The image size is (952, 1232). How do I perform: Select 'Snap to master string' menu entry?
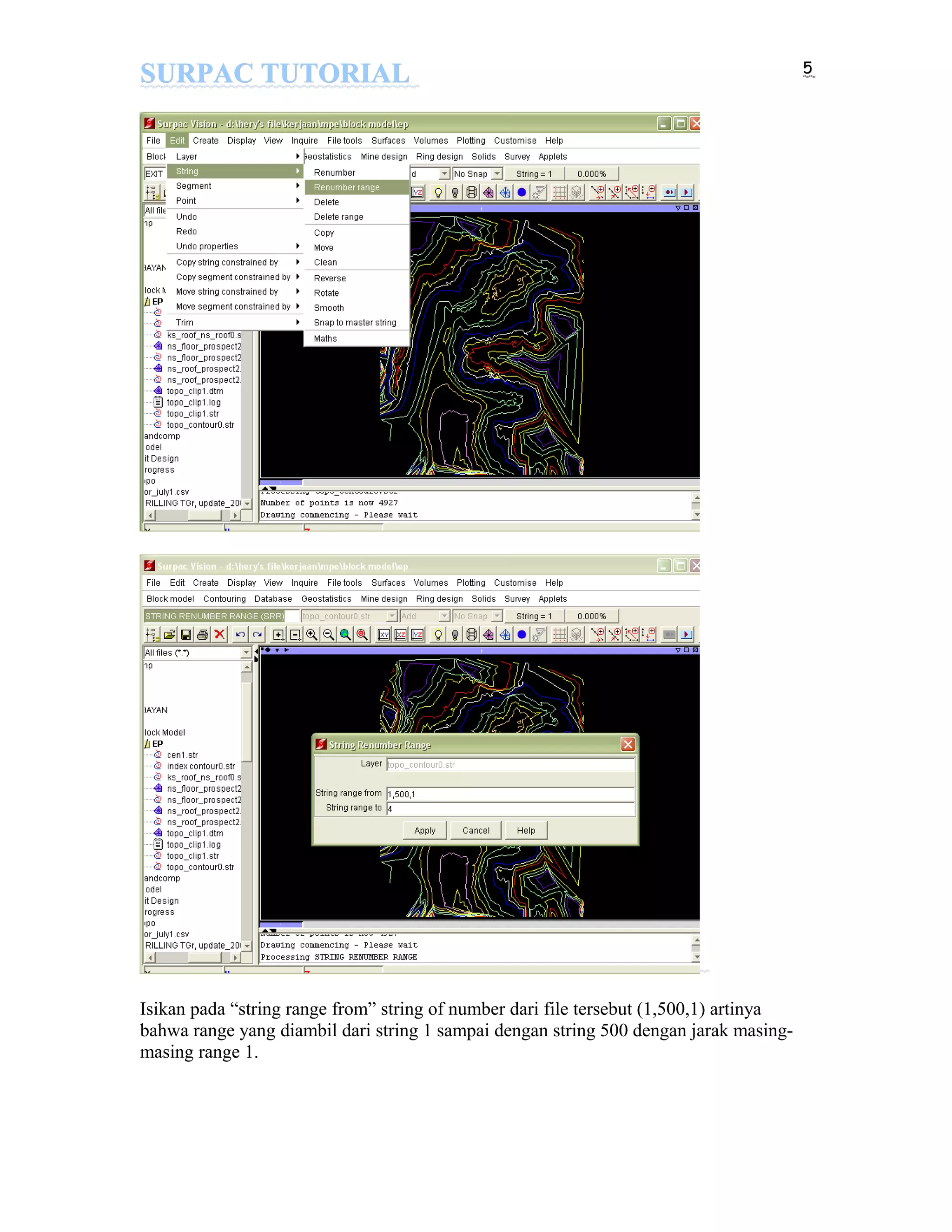[355, 323]
